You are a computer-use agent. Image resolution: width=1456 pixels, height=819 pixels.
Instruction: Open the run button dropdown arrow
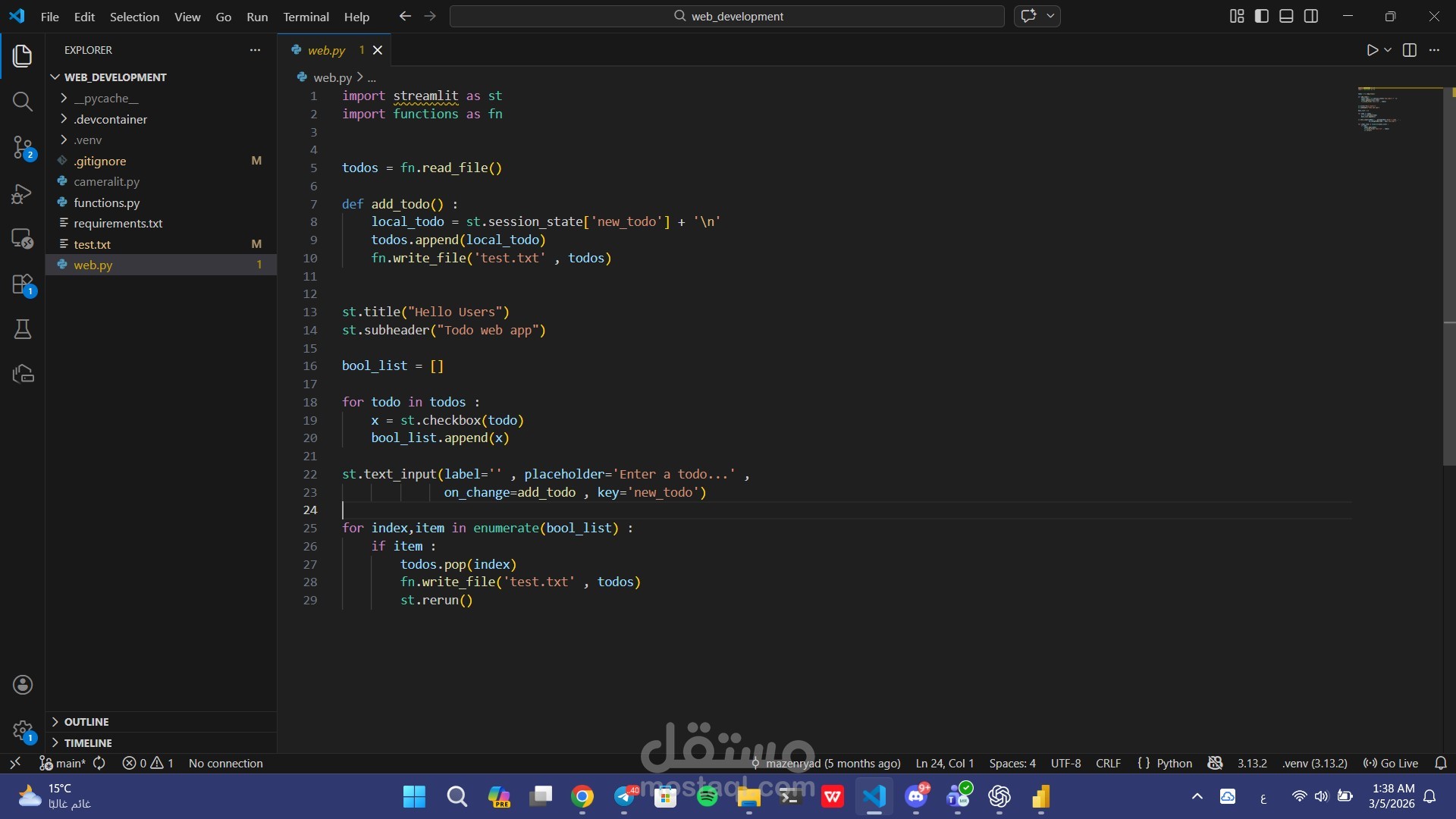point(1388,50)
